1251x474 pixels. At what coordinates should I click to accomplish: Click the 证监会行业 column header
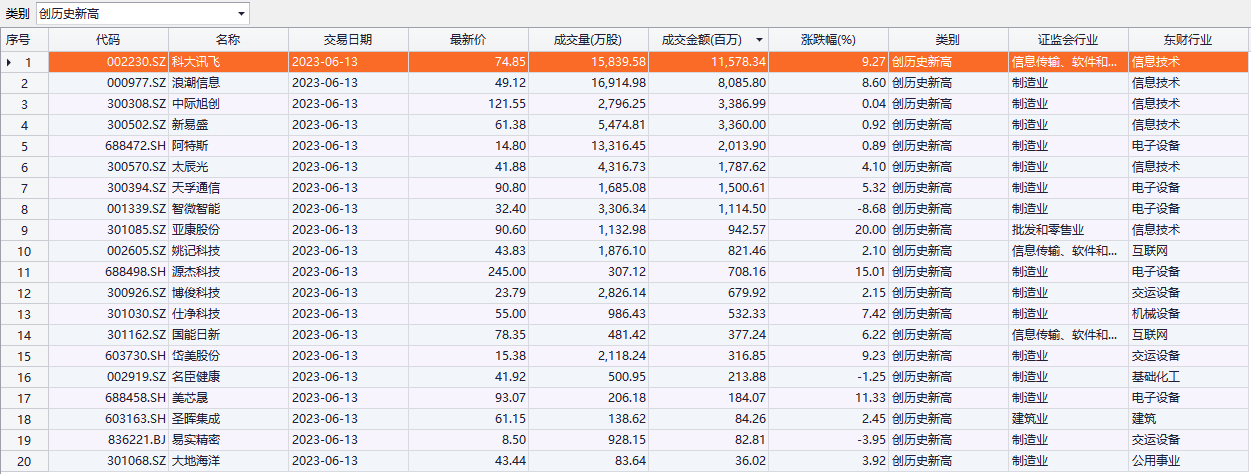(x=1067, y=40)
